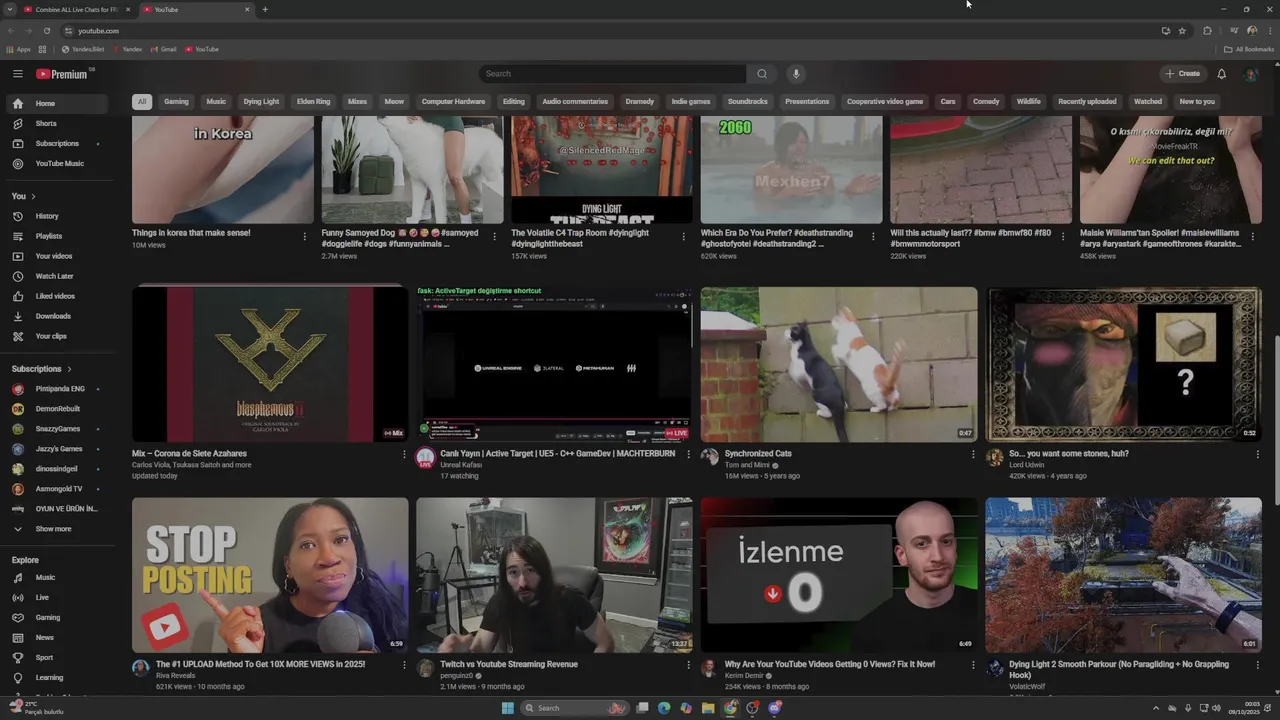Click the YouTube search input field

(x=612, y=74)
